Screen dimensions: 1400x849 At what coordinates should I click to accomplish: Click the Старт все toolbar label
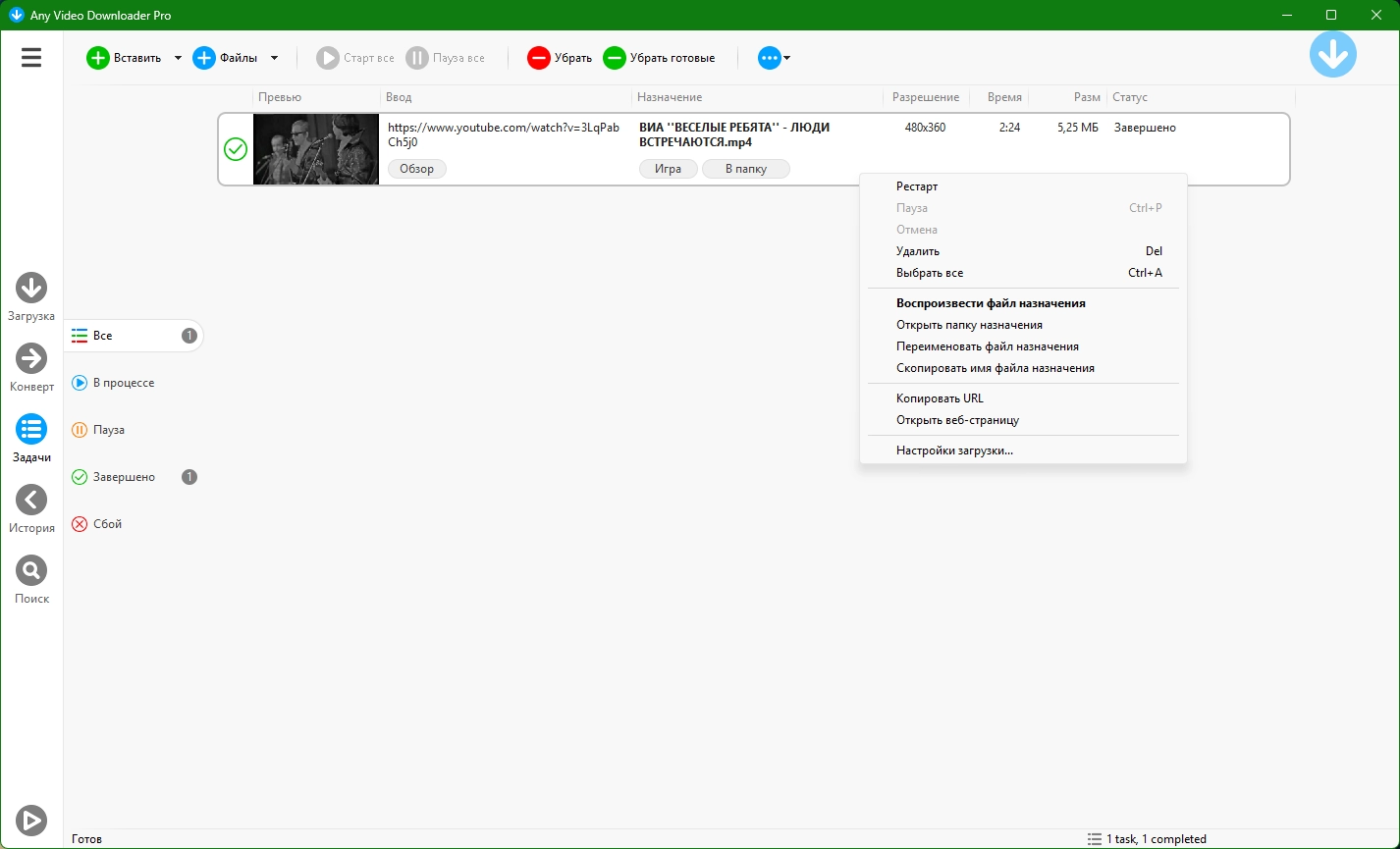click(x=369, y=58)
